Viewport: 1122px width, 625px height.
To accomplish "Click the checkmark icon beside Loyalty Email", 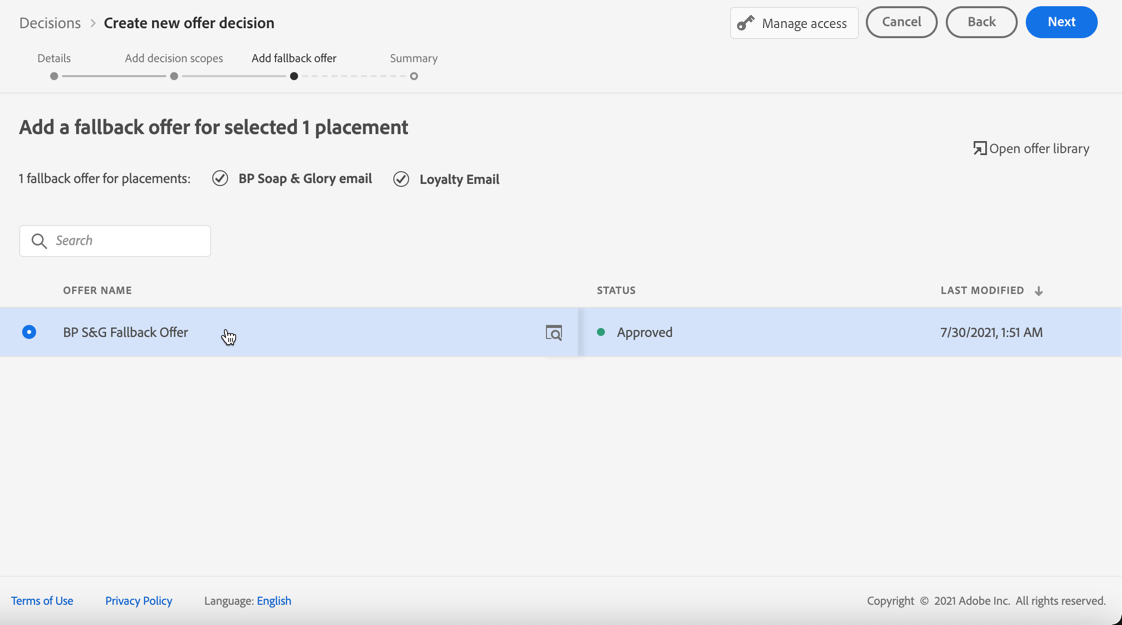I will [x=401, y=179].
